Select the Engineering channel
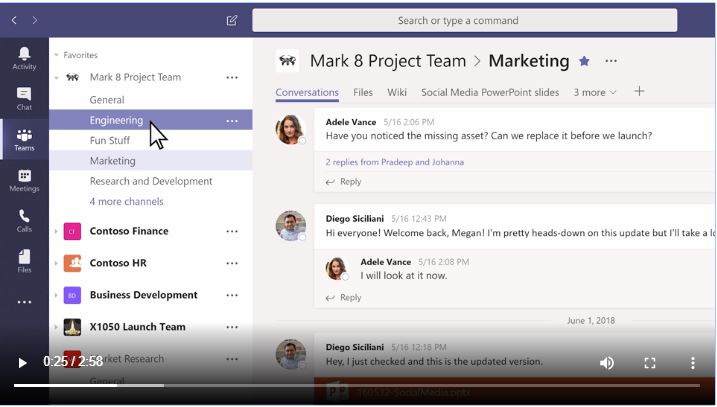Image resolution: width=717 pixels, height=407 pixels. [x=151, y=120]
